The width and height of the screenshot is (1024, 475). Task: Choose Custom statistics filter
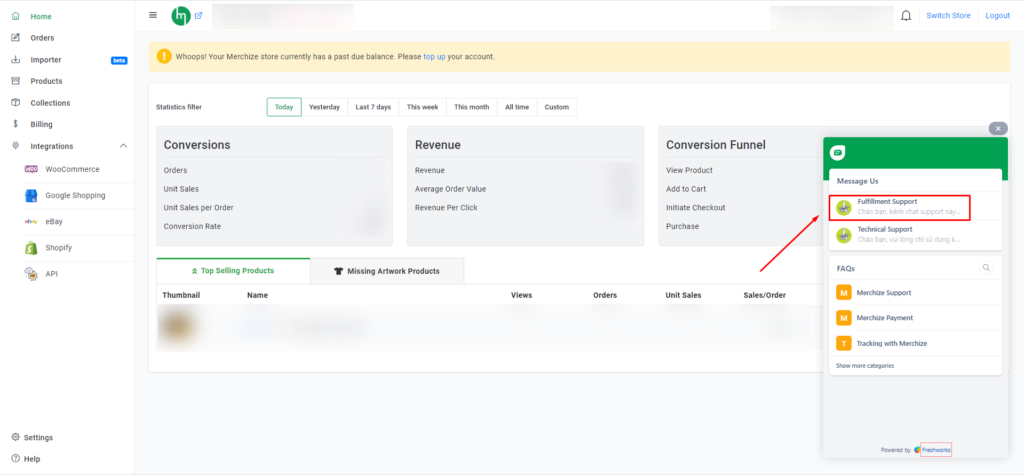tap(556, 107)
